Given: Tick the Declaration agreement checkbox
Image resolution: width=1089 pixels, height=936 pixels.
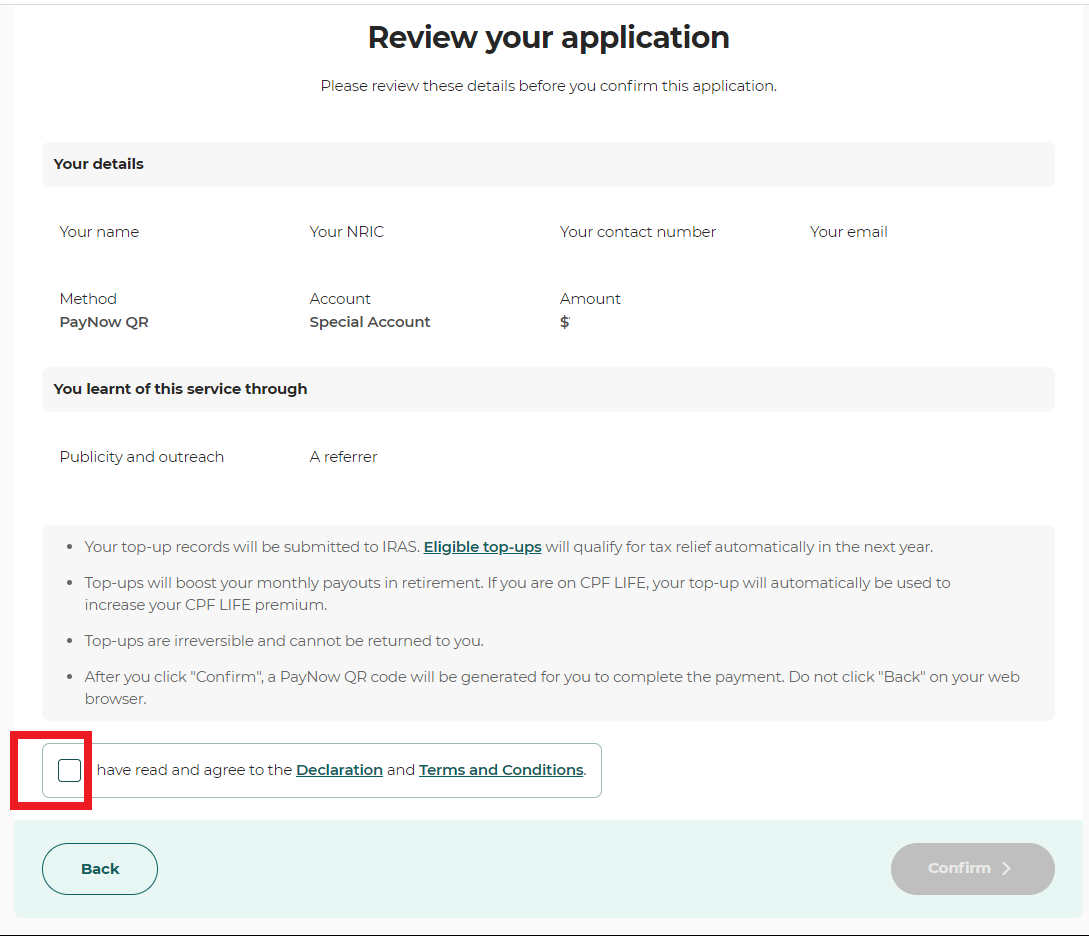Looking at the screenshot, I should click(69, 770).
